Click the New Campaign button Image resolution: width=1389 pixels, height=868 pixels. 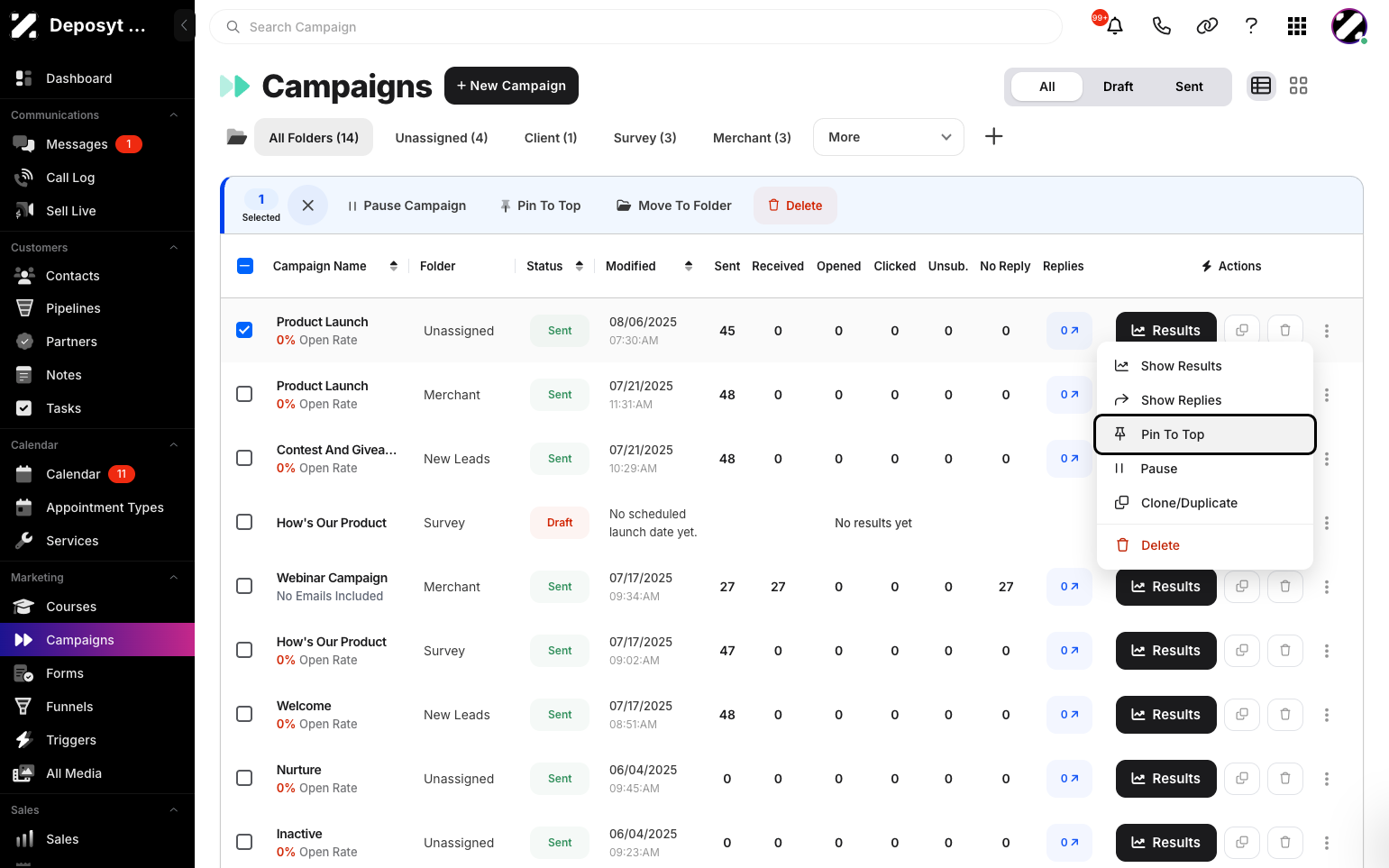click(511, 86)
